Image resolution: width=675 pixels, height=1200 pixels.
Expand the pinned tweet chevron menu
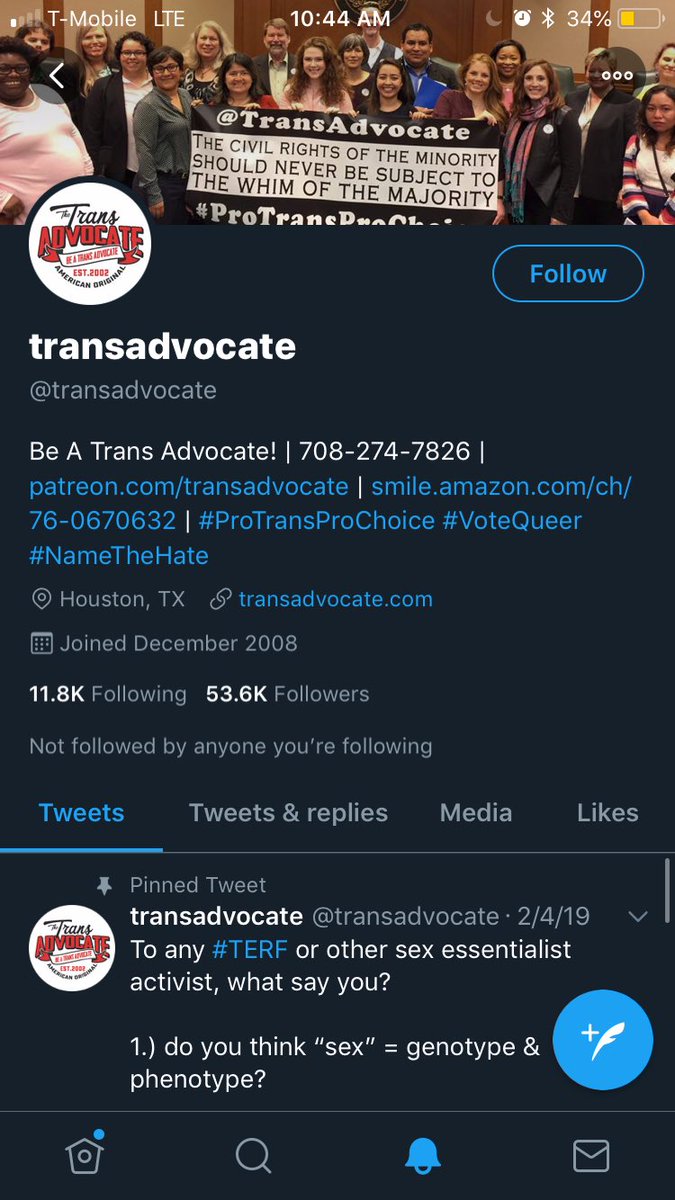[x=637, y=916]
